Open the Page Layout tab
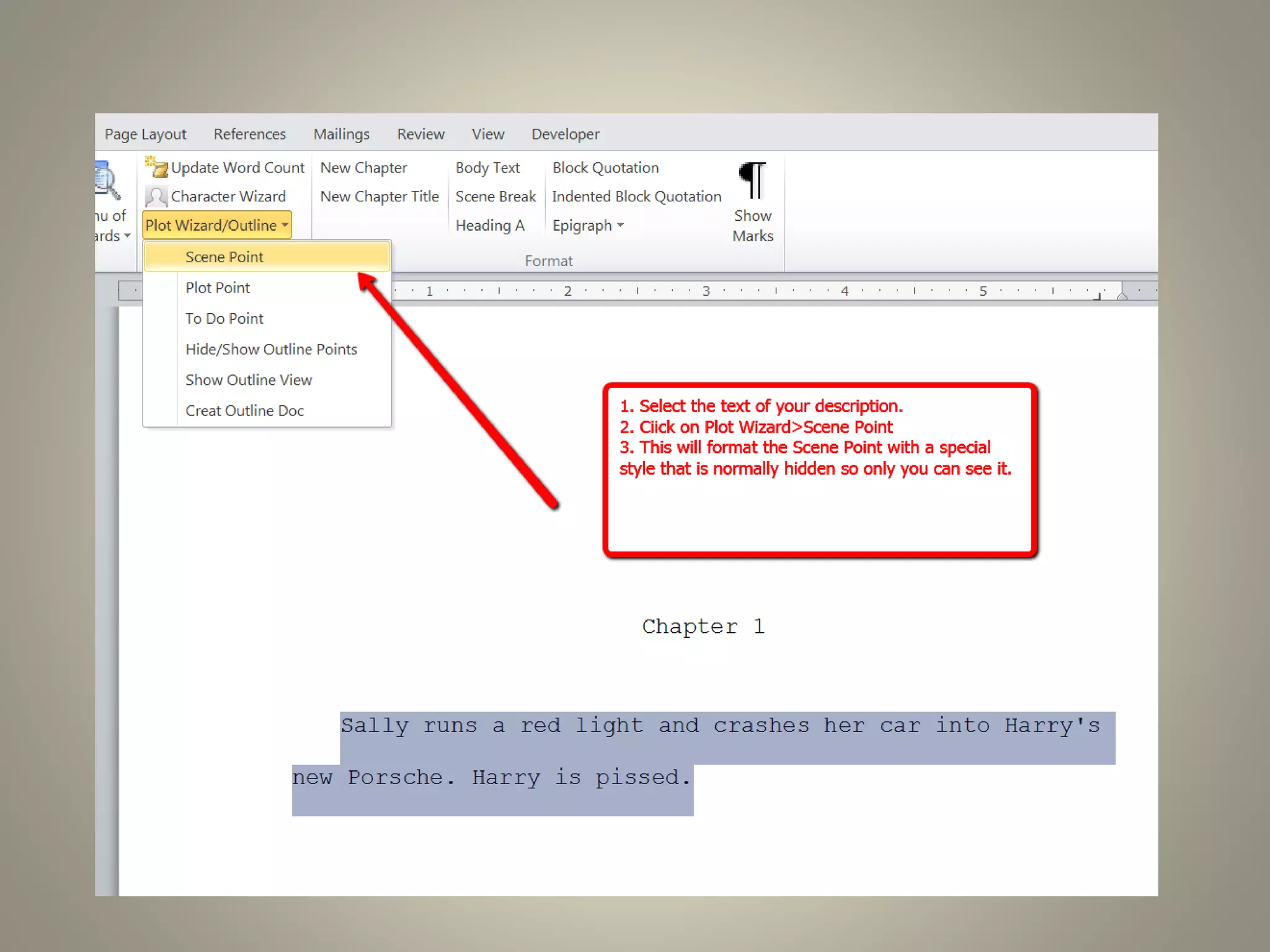Image resolution: width=1270 pixels, height=952 pixels. pos(145,134)
